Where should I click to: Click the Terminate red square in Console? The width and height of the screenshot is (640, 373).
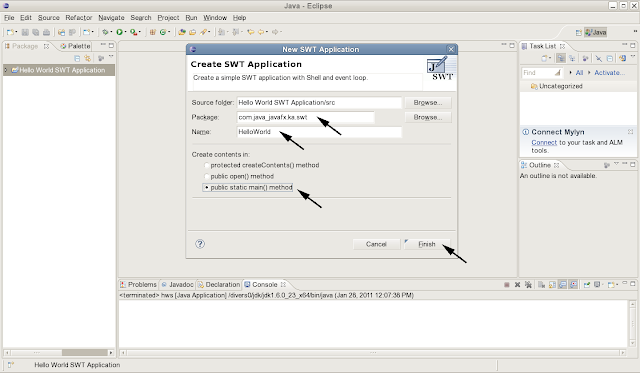point(507,285)
